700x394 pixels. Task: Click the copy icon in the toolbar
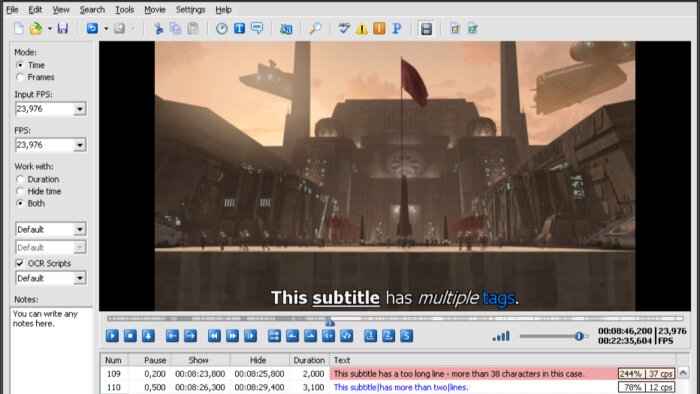pyautogui.click(x=175, y=29)
